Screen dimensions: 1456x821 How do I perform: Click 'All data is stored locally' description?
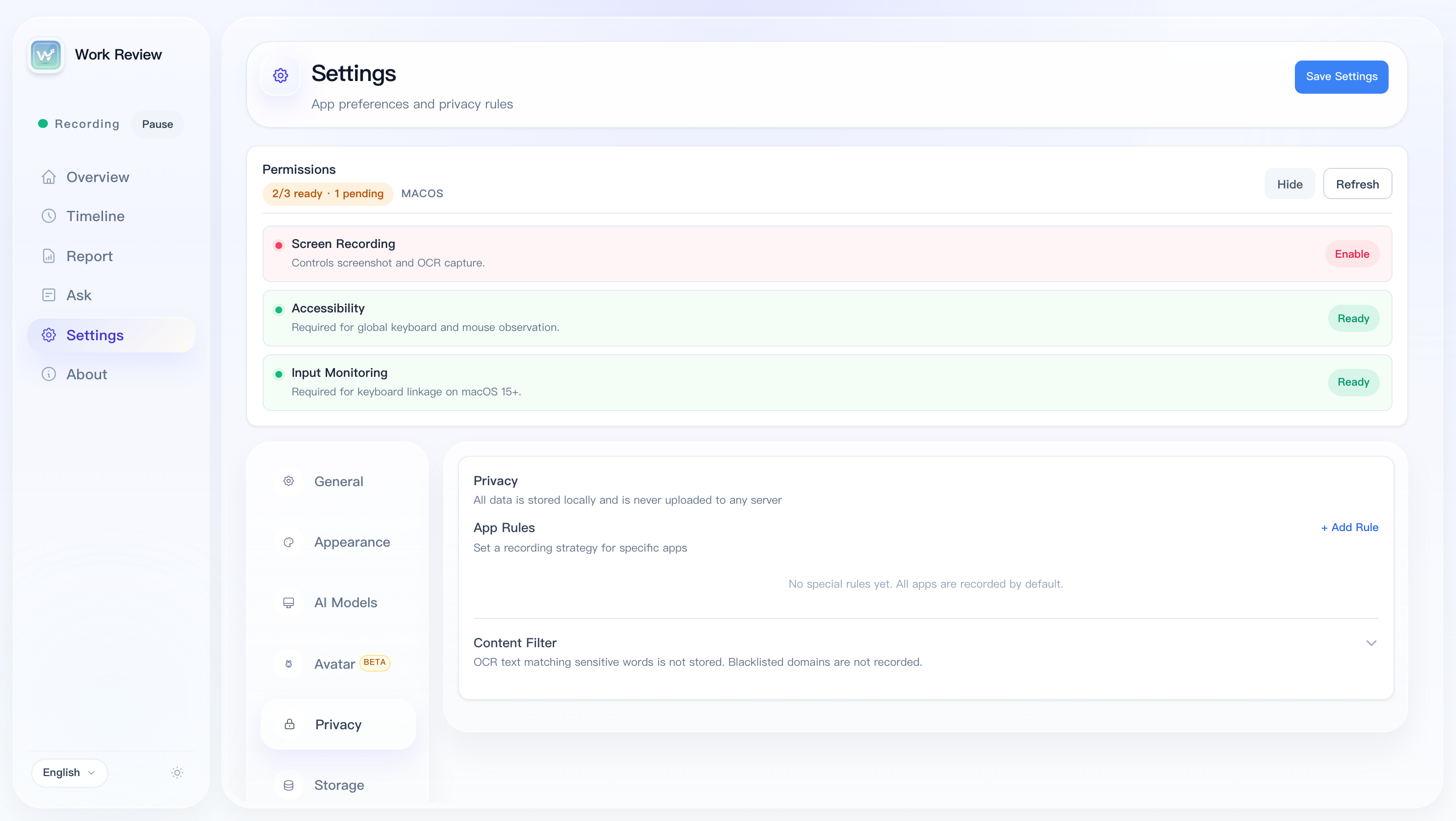[627, 500]
